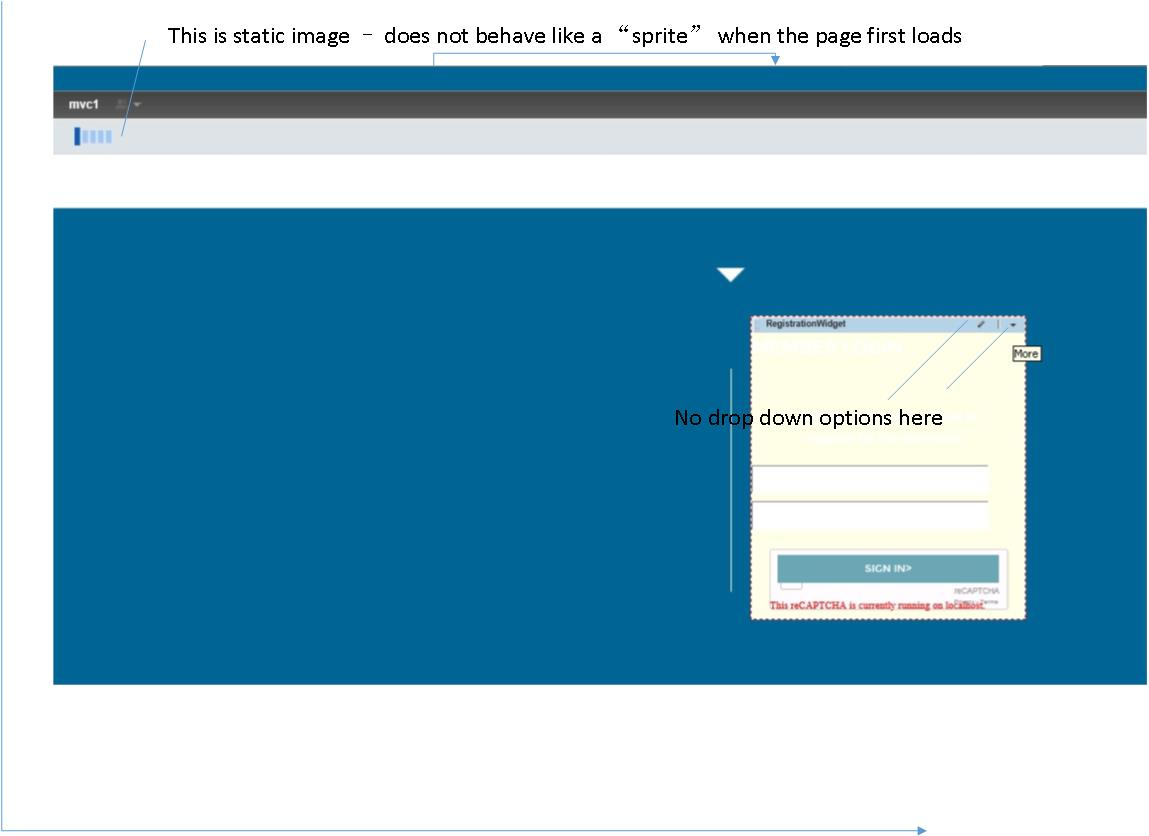Tick the reCAPTCHA verification checkbox
This screenshot has width=1149, height=836.
point(790,586)
